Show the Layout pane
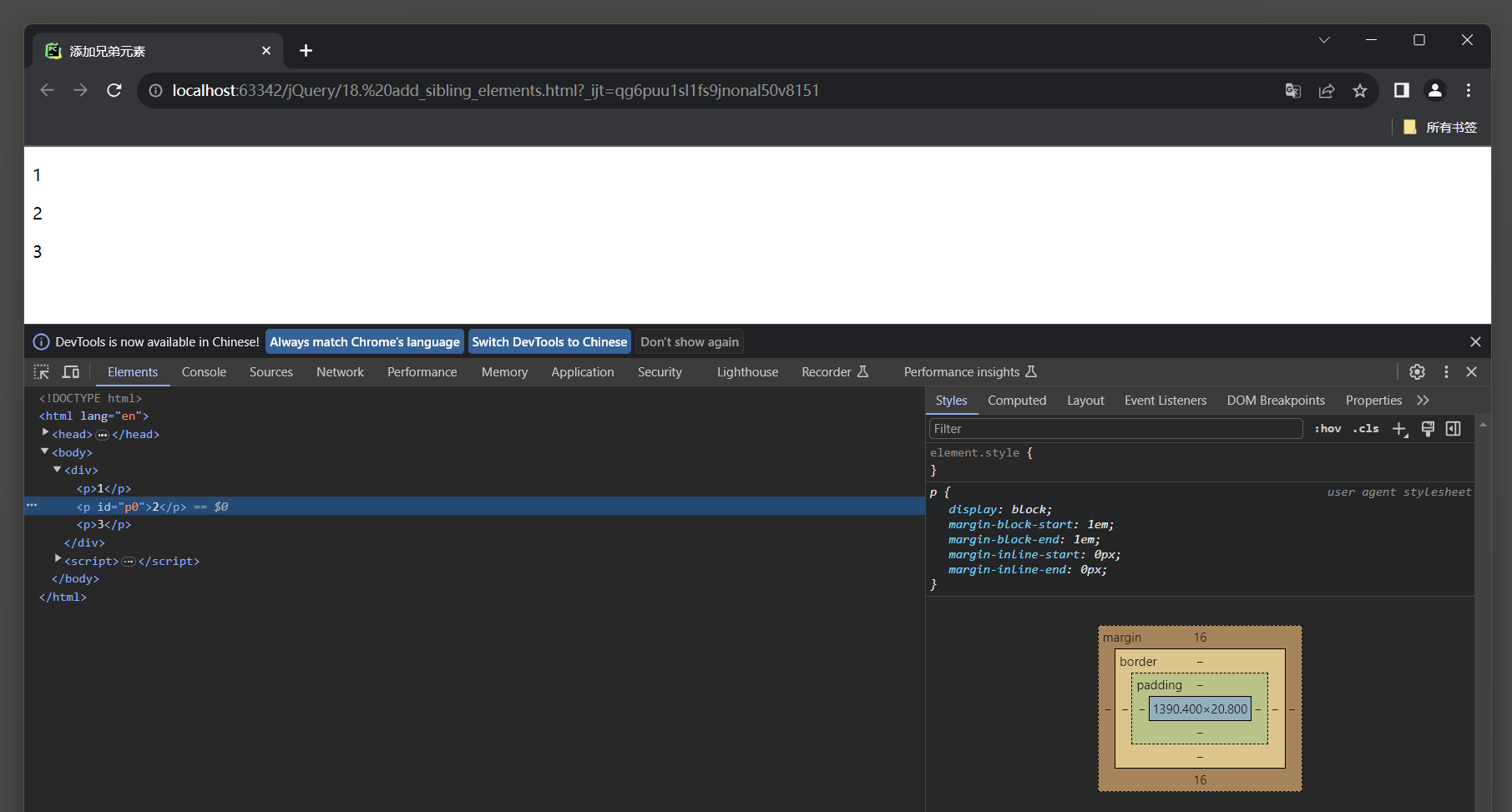The width and height of the screenshot is (1512, 812). pos(1085,401)
